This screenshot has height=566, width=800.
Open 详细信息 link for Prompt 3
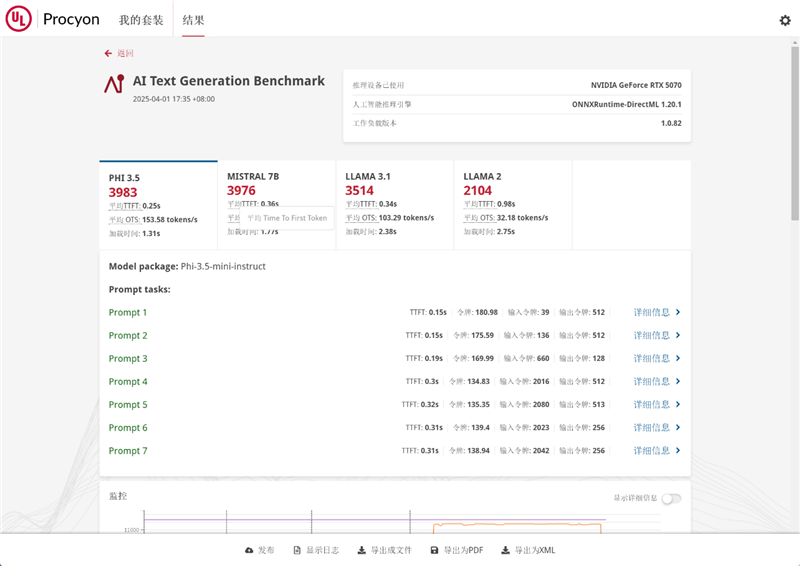click(x=652, y=358)
